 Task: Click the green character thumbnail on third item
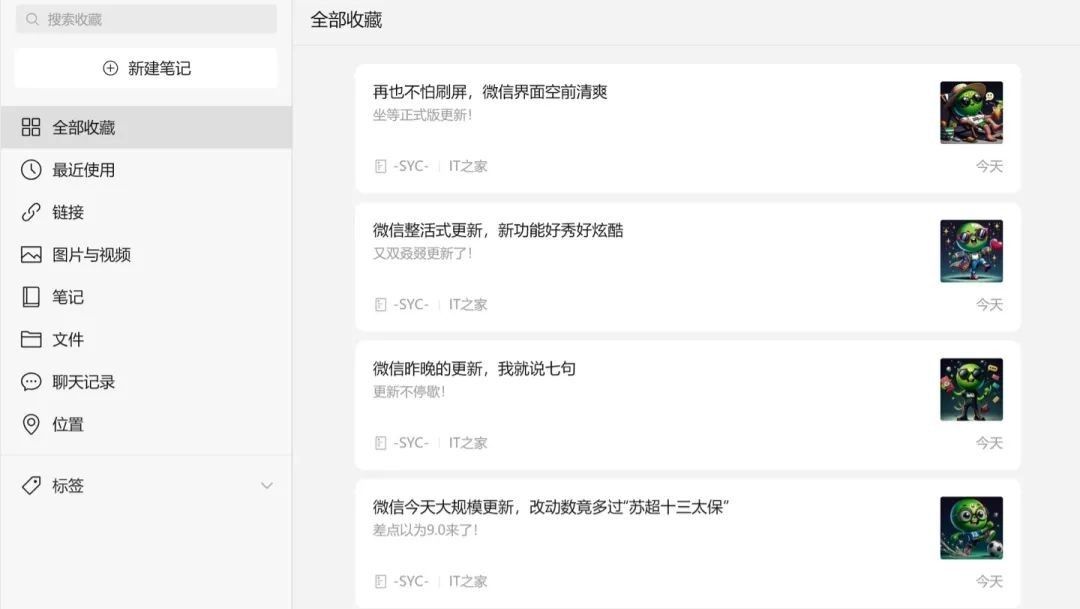click(971, 389)
